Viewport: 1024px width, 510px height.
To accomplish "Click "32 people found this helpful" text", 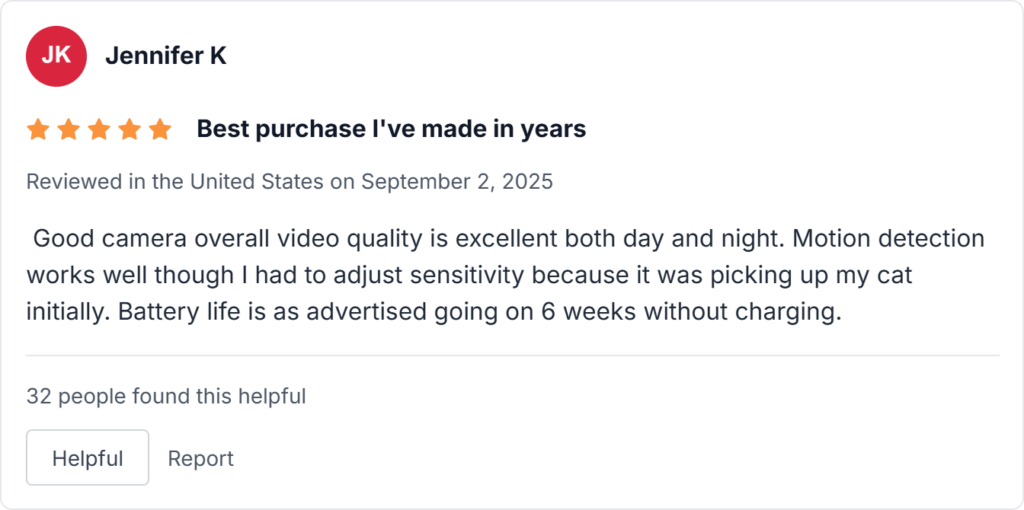I will point(166,396).
